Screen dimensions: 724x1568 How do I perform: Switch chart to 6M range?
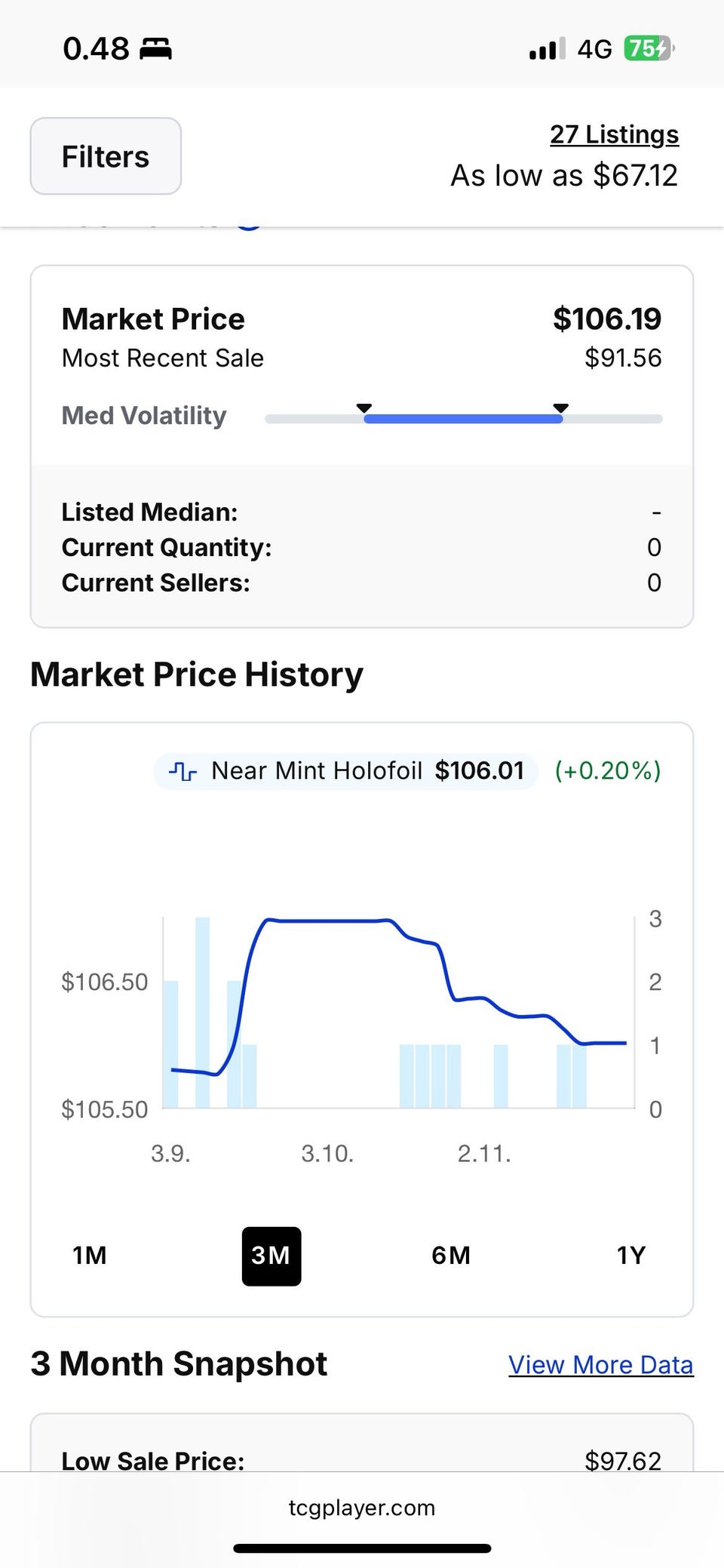pyautogui.click(x=451, y=1255)
